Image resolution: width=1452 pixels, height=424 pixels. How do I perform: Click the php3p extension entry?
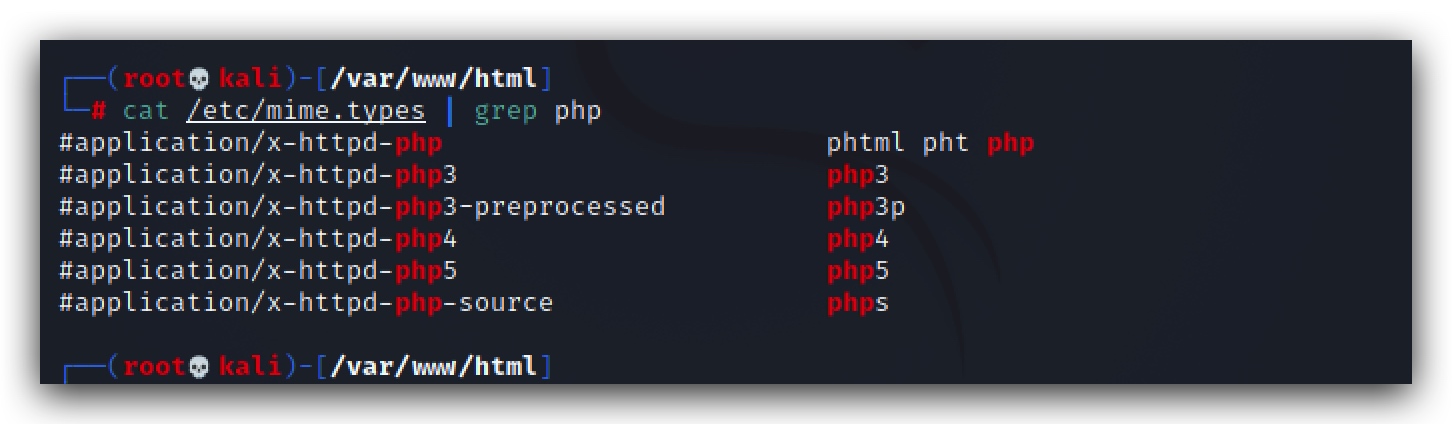point(866,208)
